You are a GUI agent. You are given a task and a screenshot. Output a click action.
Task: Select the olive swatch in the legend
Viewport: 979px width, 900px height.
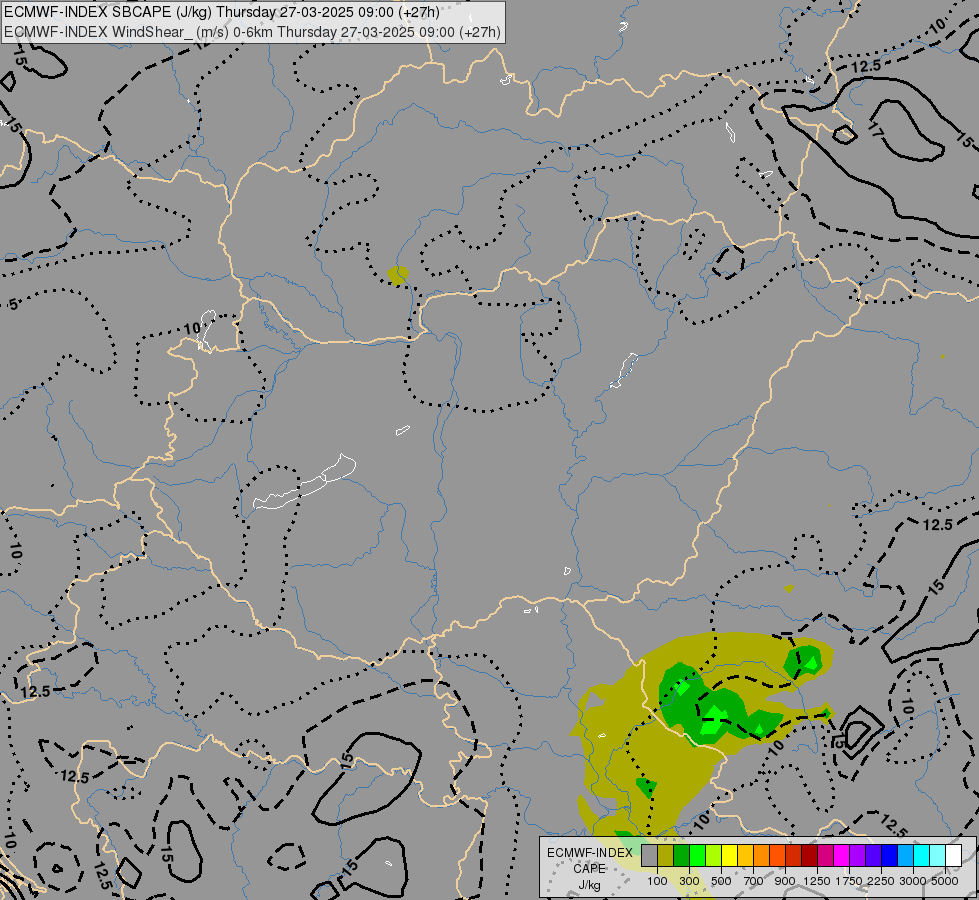pos(666,855)
